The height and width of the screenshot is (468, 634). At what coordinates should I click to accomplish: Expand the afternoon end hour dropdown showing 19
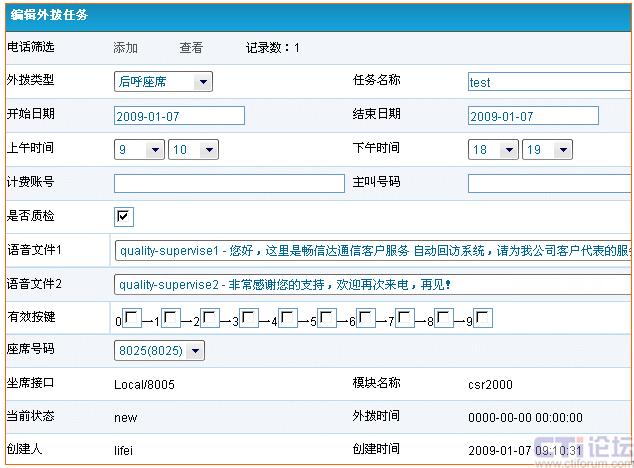547,150
